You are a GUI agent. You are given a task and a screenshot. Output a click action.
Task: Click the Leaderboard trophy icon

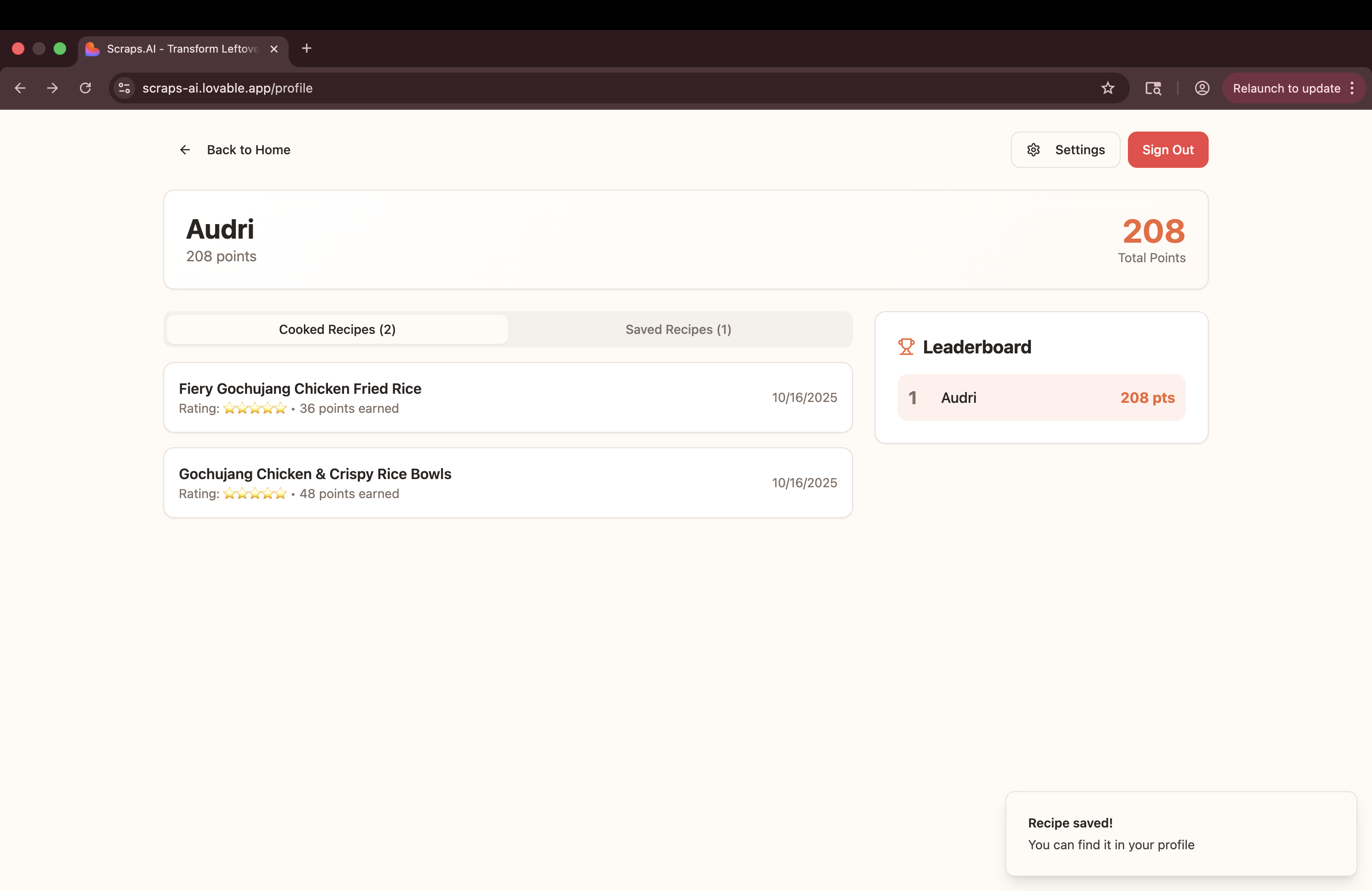click(x=906, y=346)
